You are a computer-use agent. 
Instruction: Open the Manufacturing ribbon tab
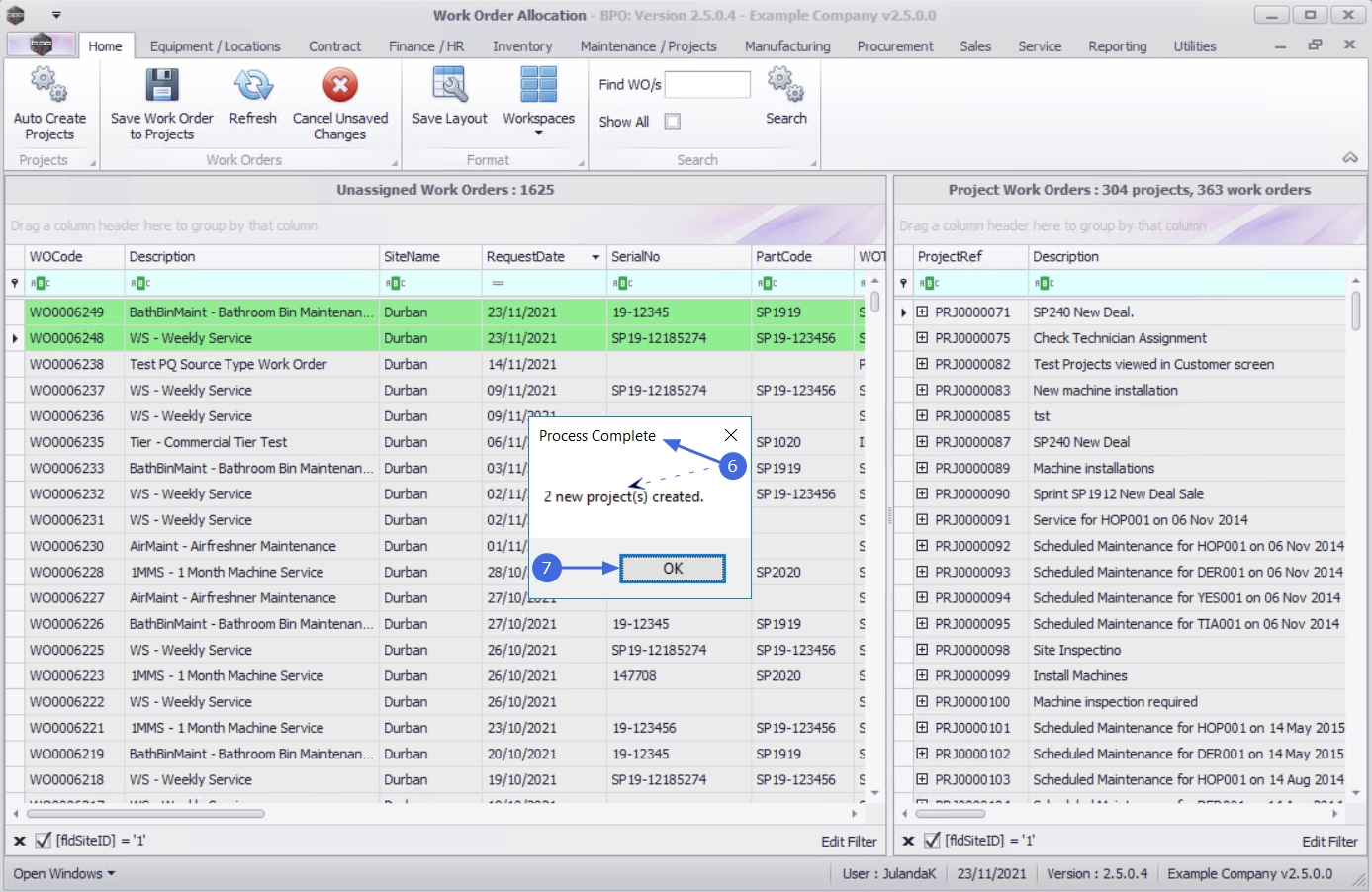pos(787,46)
